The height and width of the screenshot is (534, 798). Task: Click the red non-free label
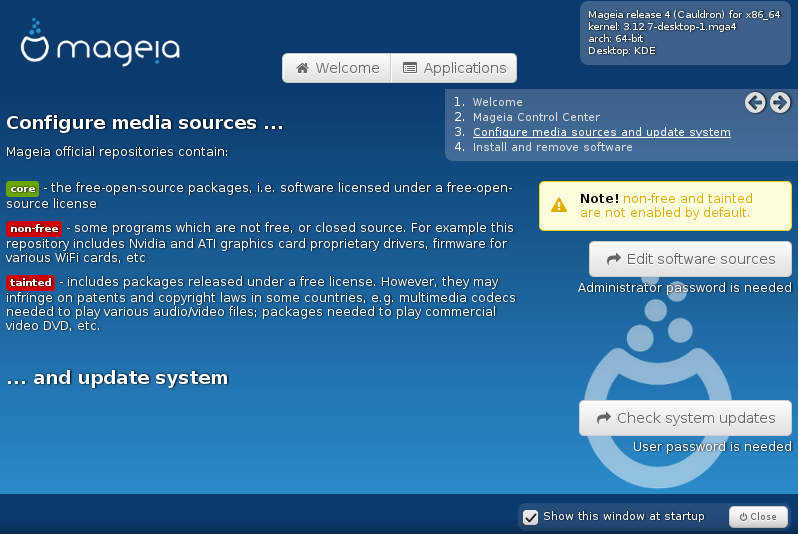(x=34, y=229)
